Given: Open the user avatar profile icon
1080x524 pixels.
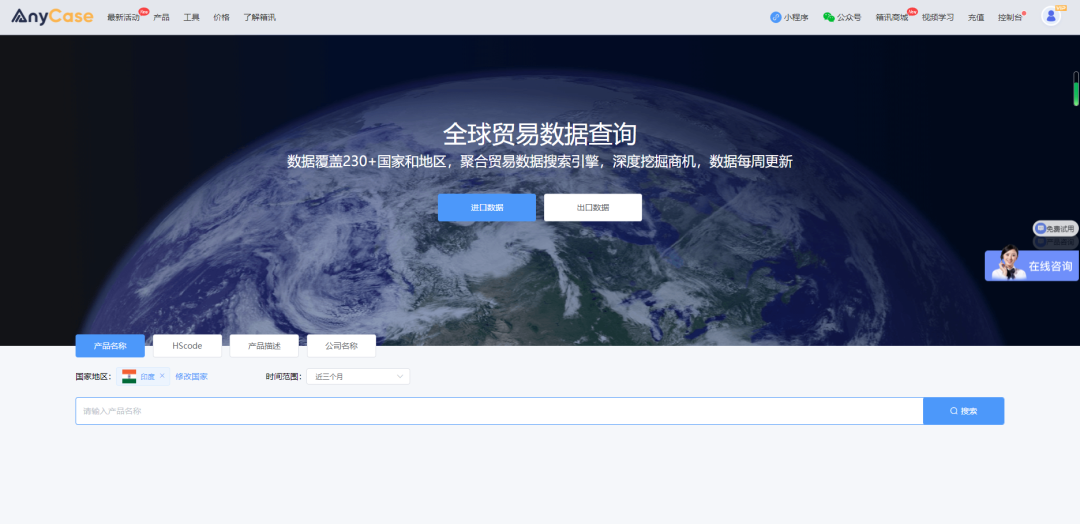Looking at the screenshot, I should (x=1050, y=16).
